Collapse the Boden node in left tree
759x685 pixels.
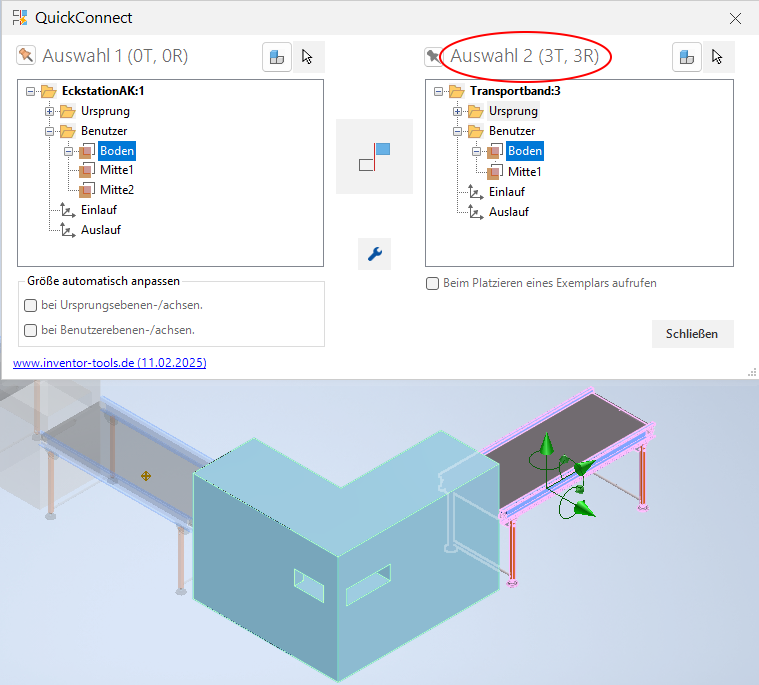68,152
